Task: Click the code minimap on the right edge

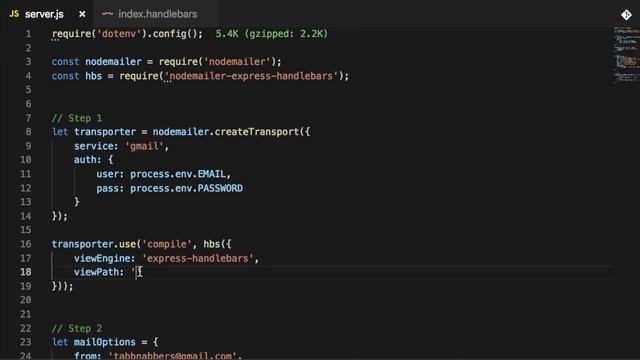Action: click(627, 55)
